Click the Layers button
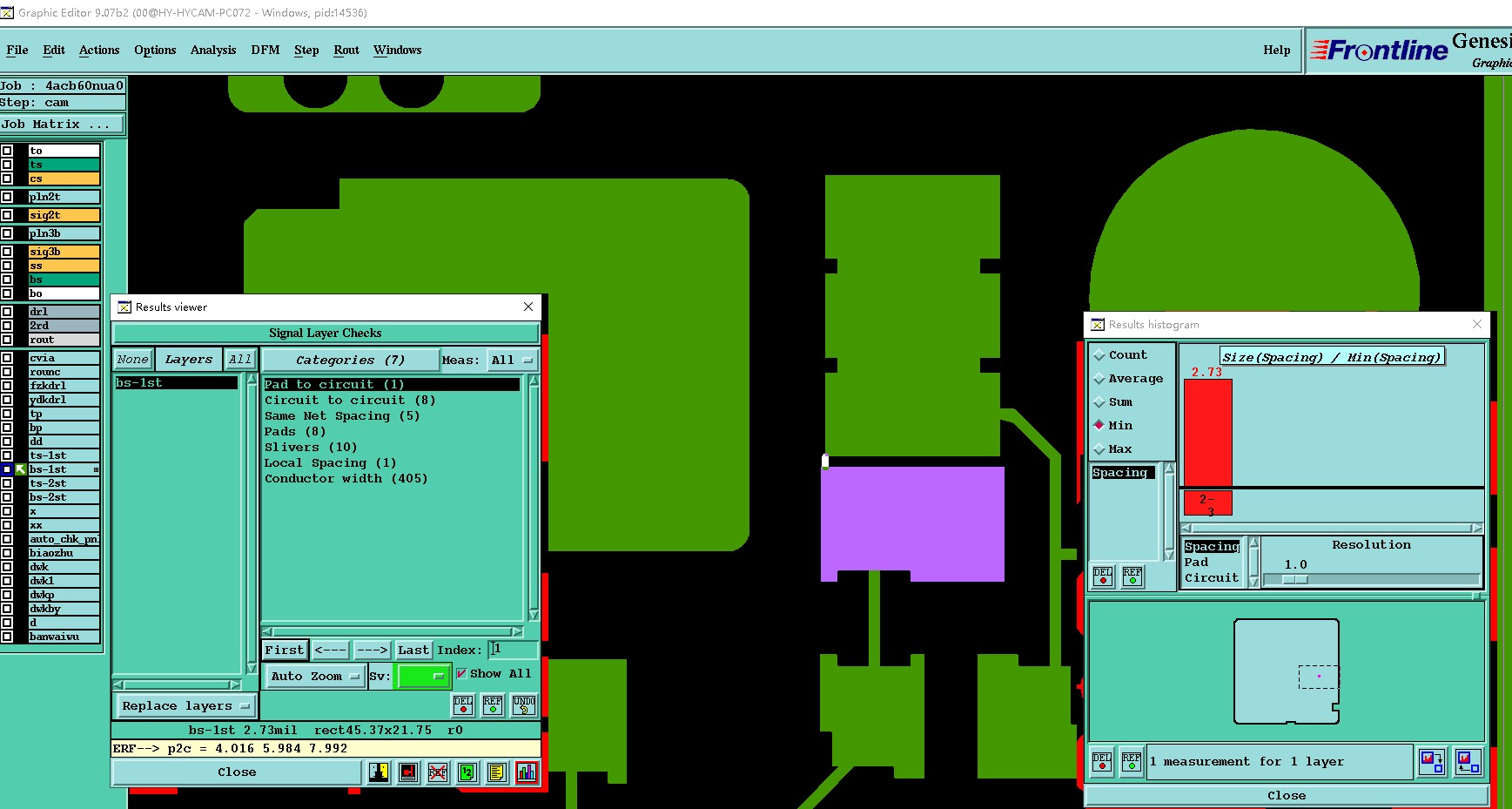This screenshot has width=1512, height=809. click(x=189, y=360)
